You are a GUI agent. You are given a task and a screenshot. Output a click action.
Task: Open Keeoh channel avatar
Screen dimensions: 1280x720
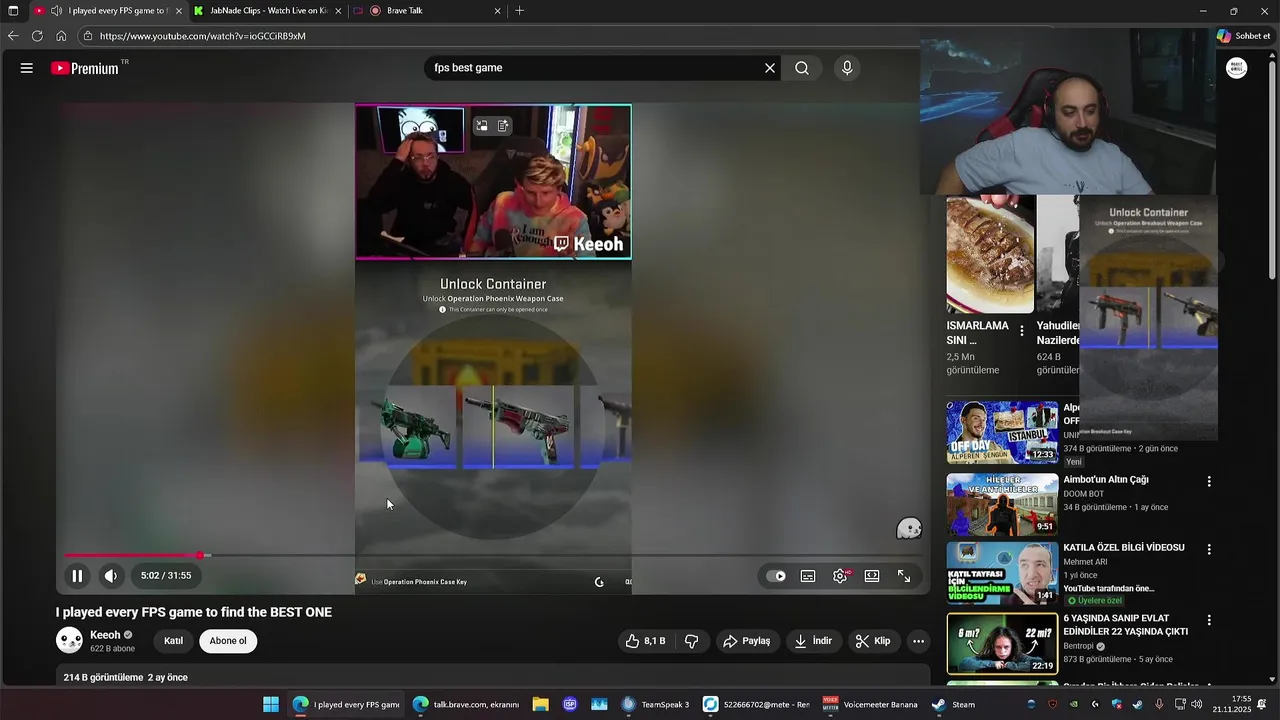tap(70, 640)
